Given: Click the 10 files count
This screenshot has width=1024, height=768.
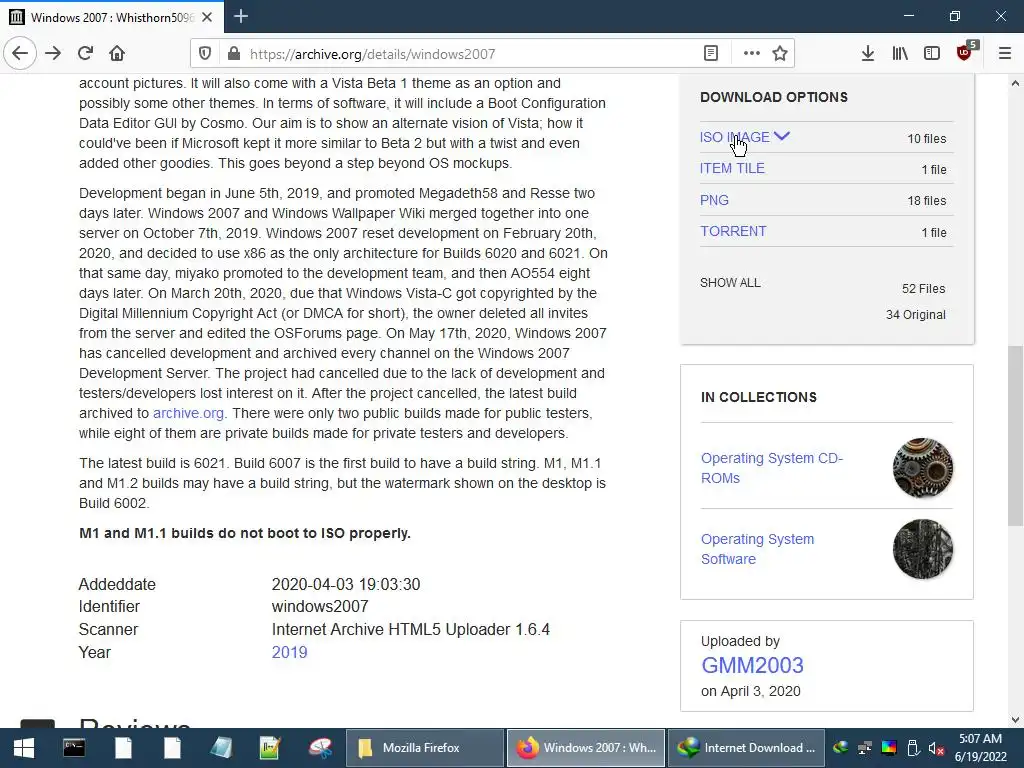Looking at the screenshot, I should [927, 138].
